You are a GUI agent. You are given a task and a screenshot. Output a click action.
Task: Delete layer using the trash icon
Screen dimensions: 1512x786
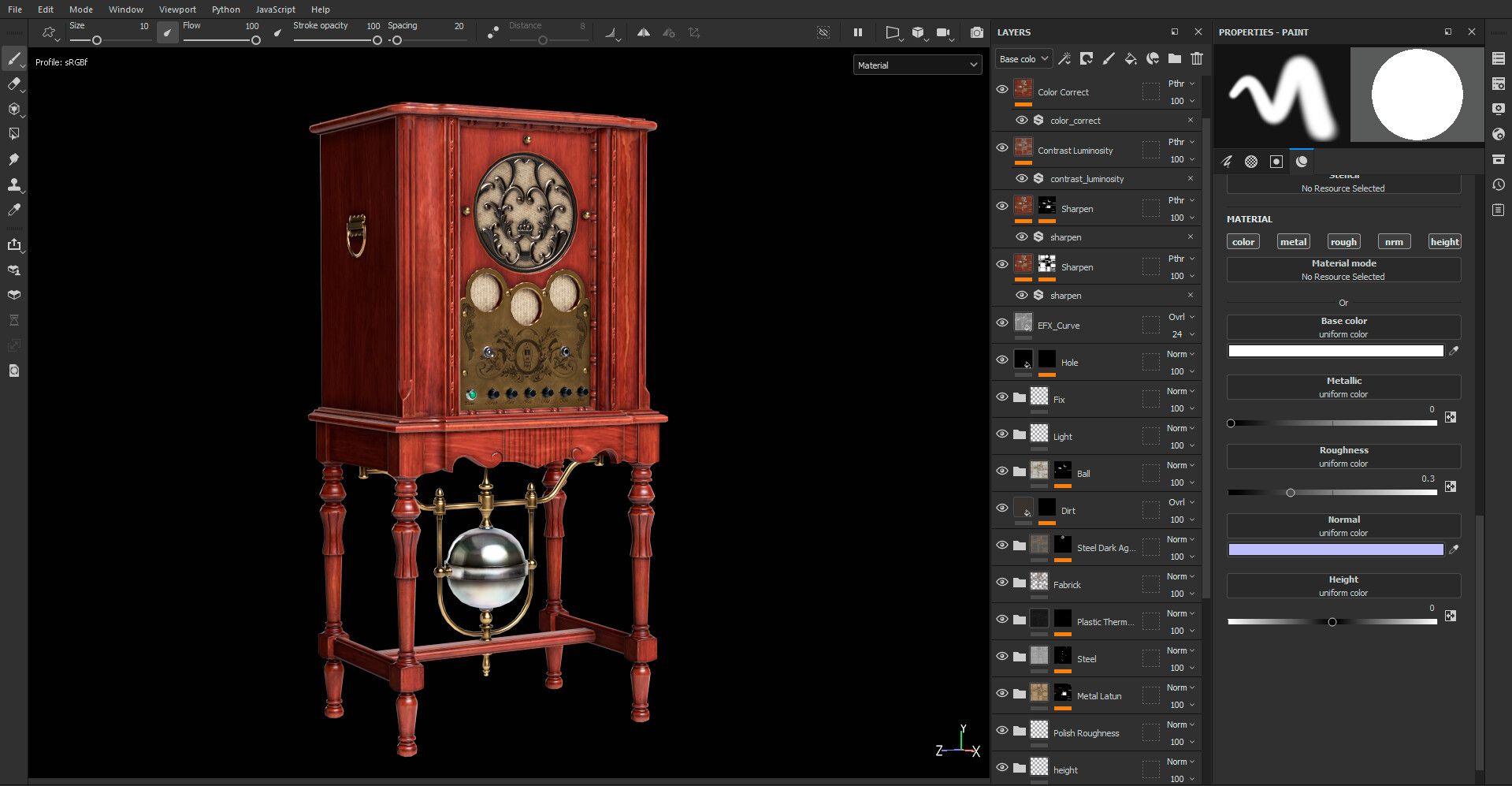pyautogui.click(x=1196, y=58)
